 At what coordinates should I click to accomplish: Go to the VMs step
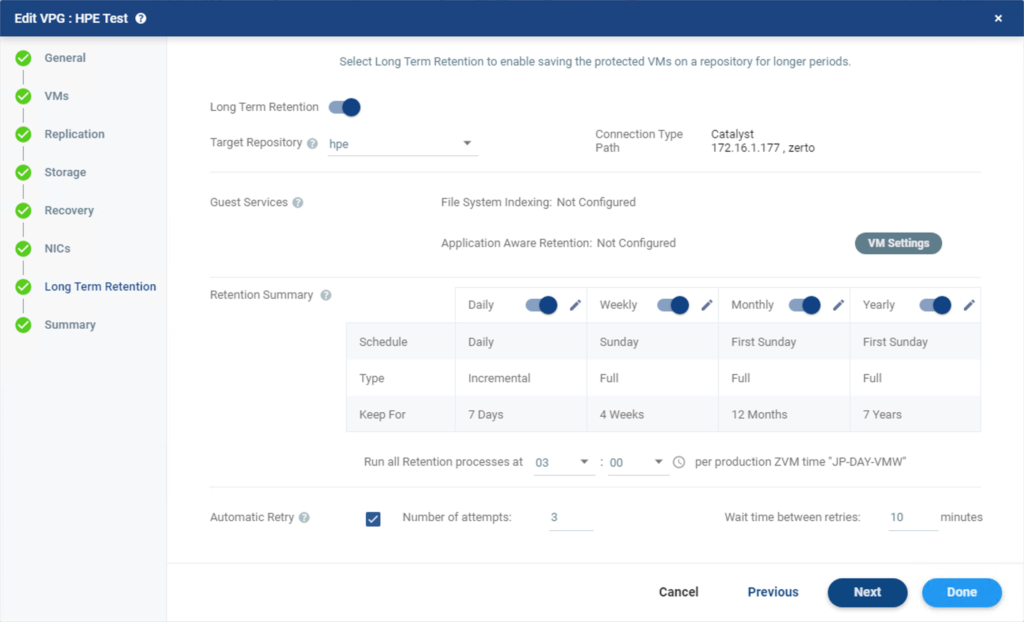pyautogui.click(x=56, y=96)
